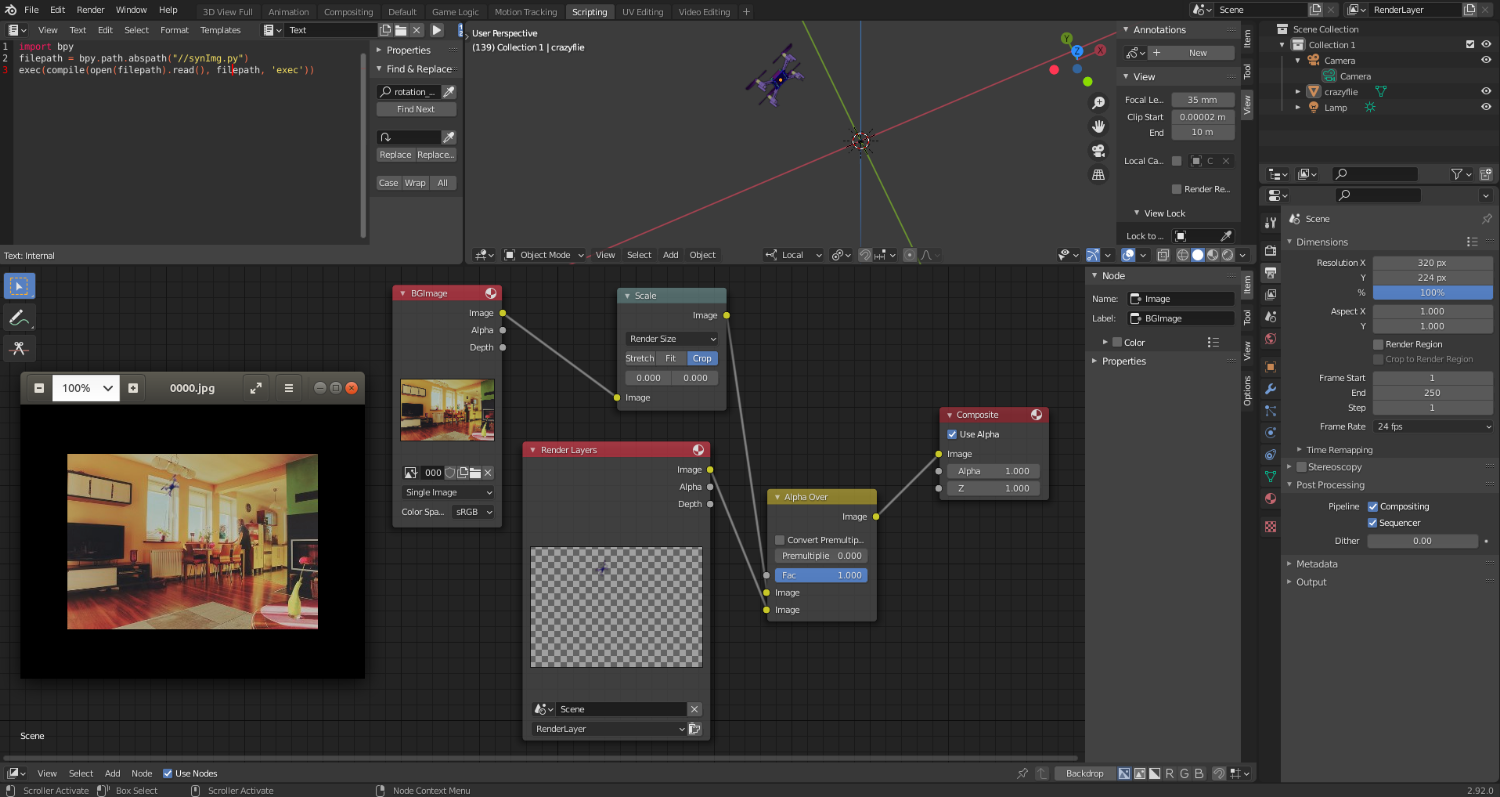Screen dimensions: 1500x797
Task: Pick the Links Cut scissors tool
Action: pyautogui.click(x=19, y=348)
